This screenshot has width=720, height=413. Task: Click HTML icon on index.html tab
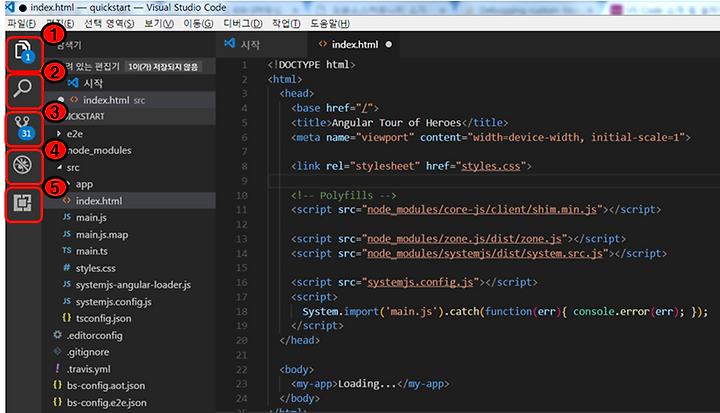coord(323,44)
